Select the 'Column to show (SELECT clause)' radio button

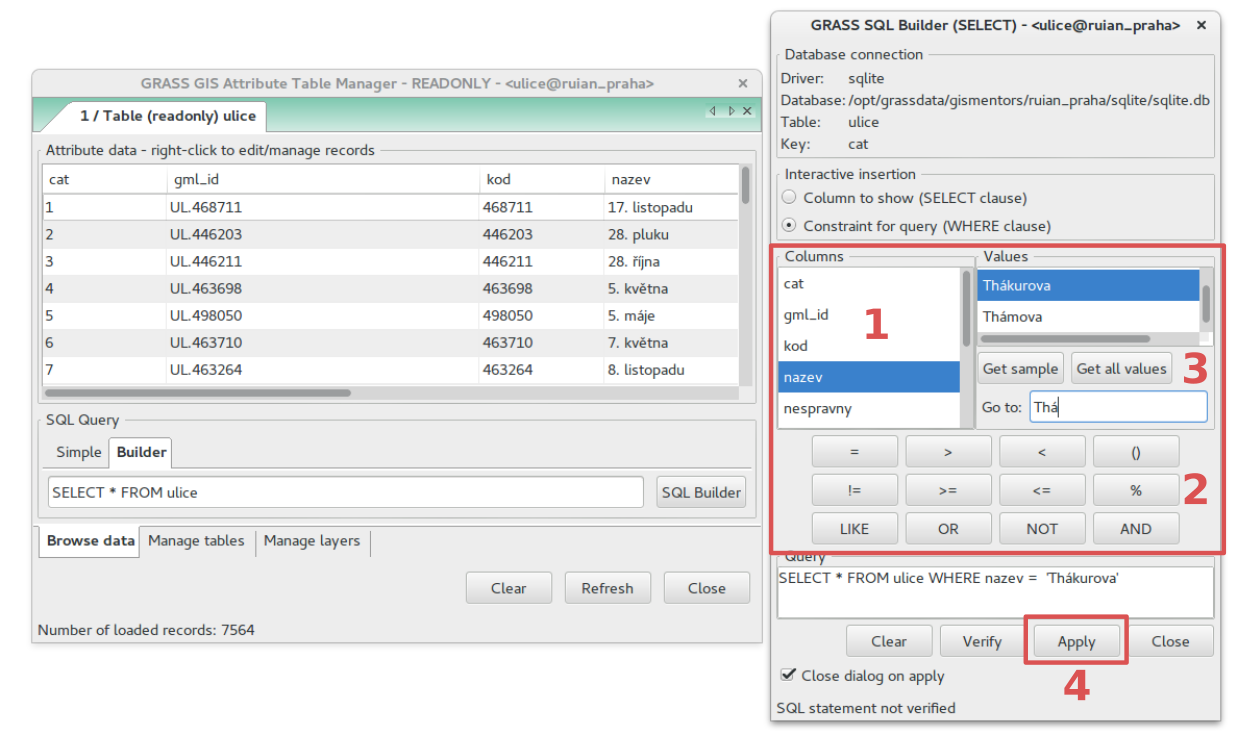click(789, 198)
